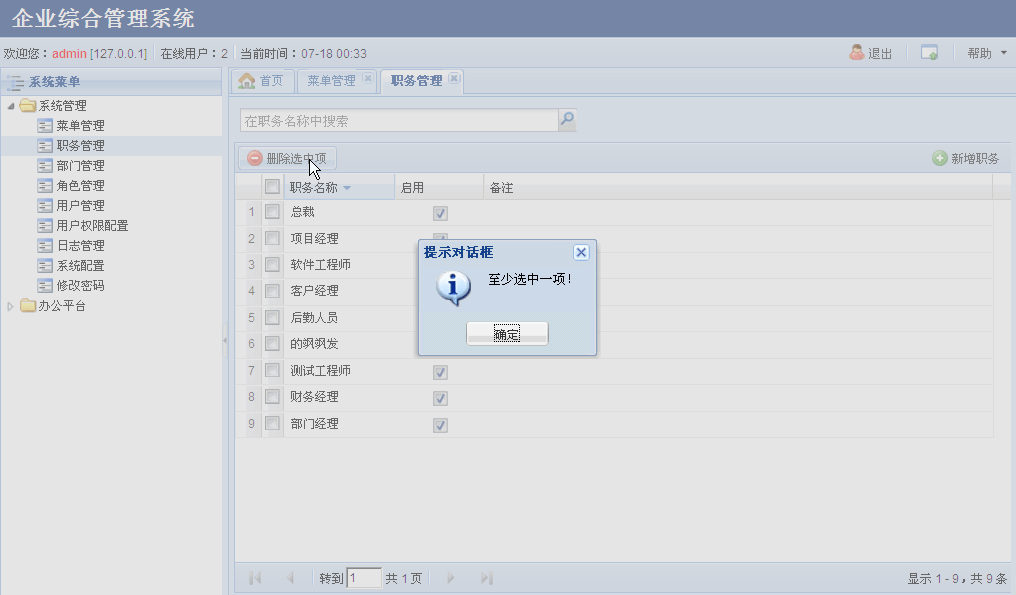Screen dimensions: 1016x595
Task: Click the window icon beside logout
Action: 929,52
